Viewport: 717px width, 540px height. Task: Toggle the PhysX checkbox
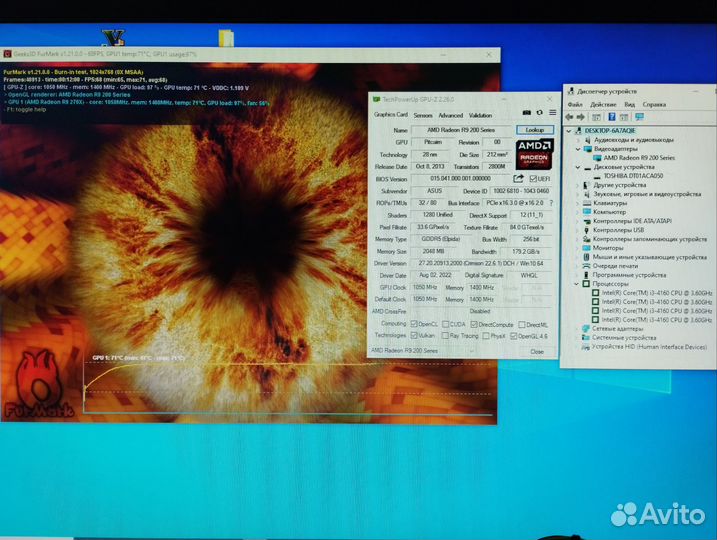(x=486, y=336)
